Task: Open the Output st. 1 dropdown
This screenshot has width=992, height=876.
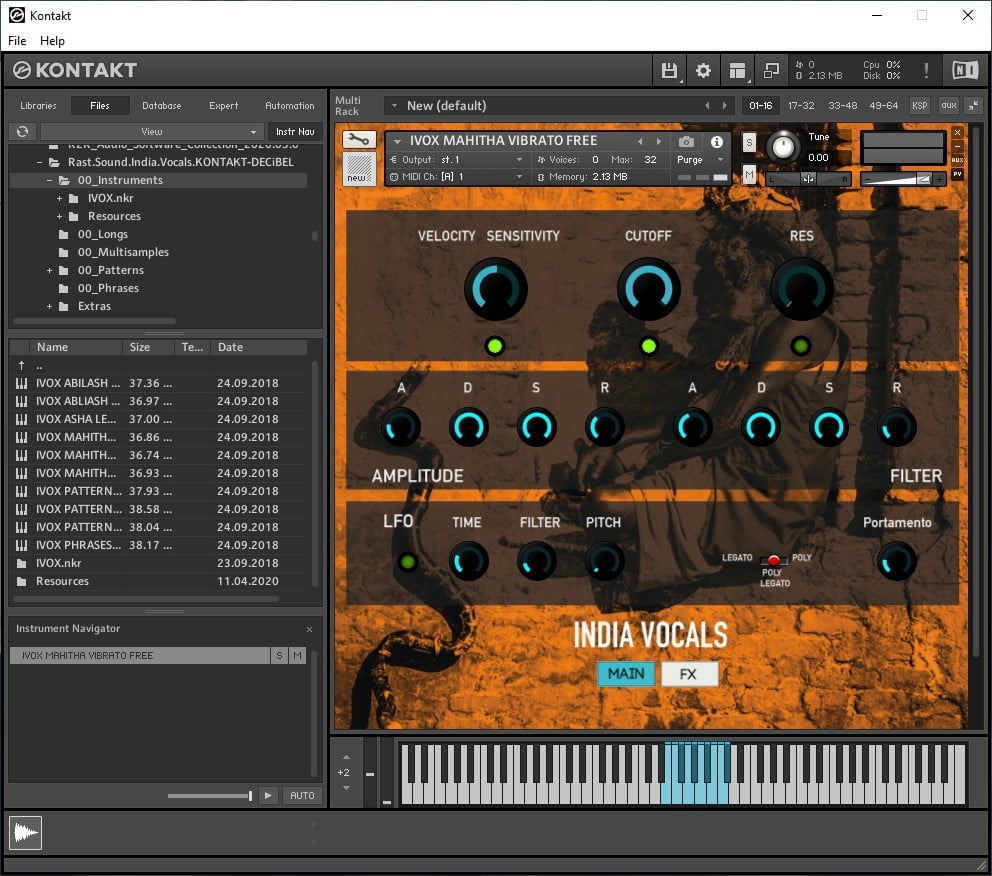Action: click(457, 159)
